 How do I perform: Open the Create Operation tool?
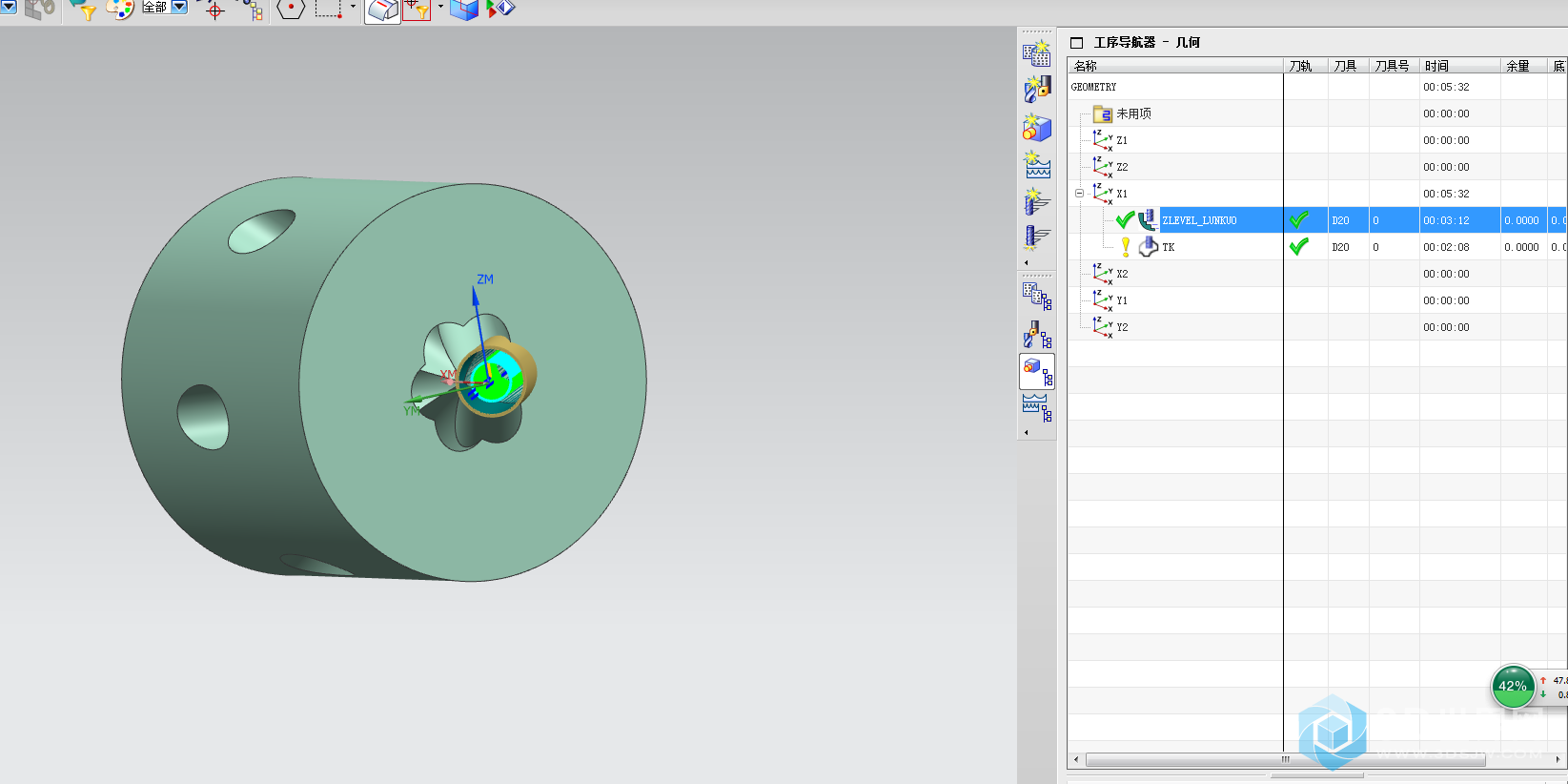coord(1037,201)
